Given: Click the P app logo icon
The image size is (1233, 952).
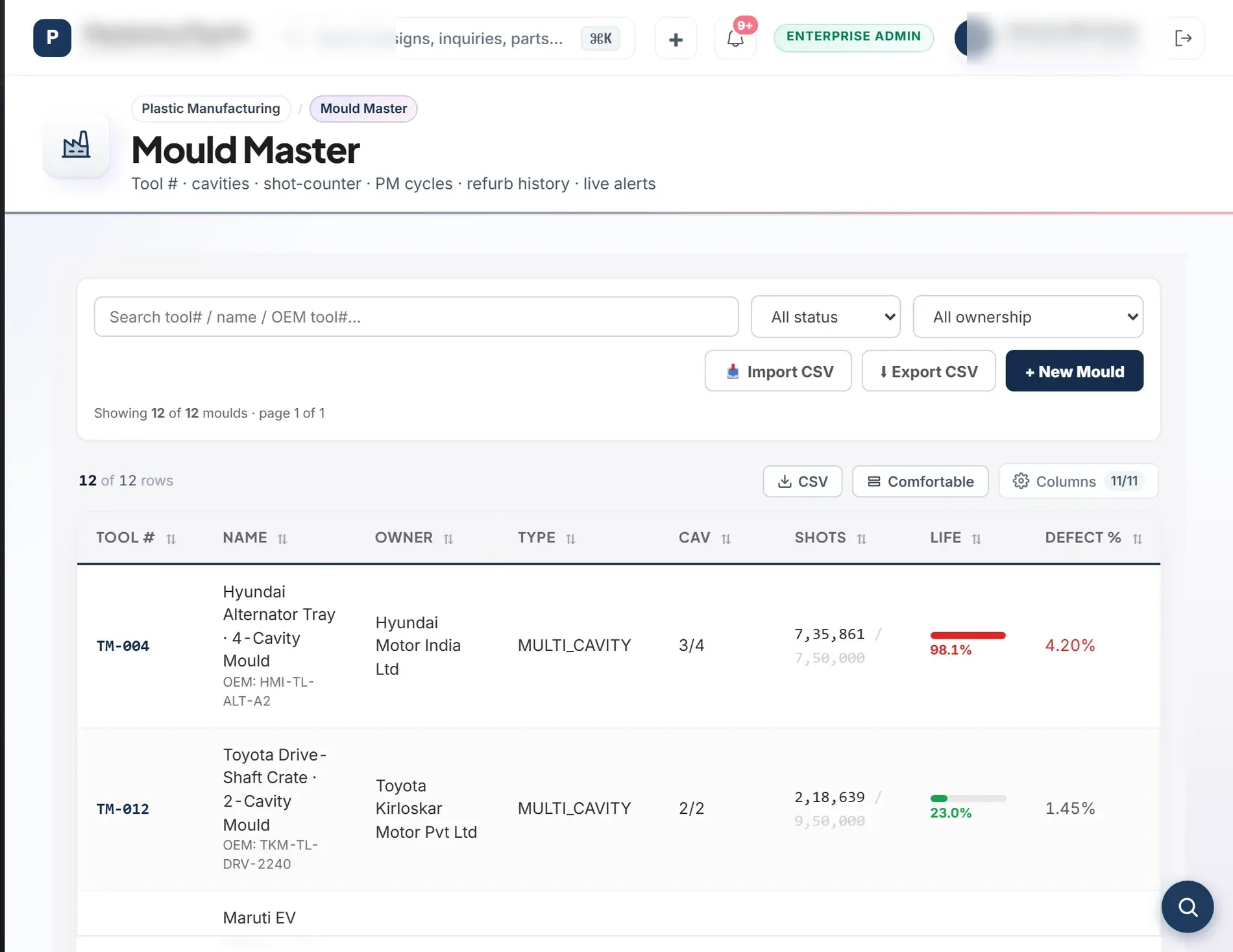Looking at the screenshot, I should point(52,38).
